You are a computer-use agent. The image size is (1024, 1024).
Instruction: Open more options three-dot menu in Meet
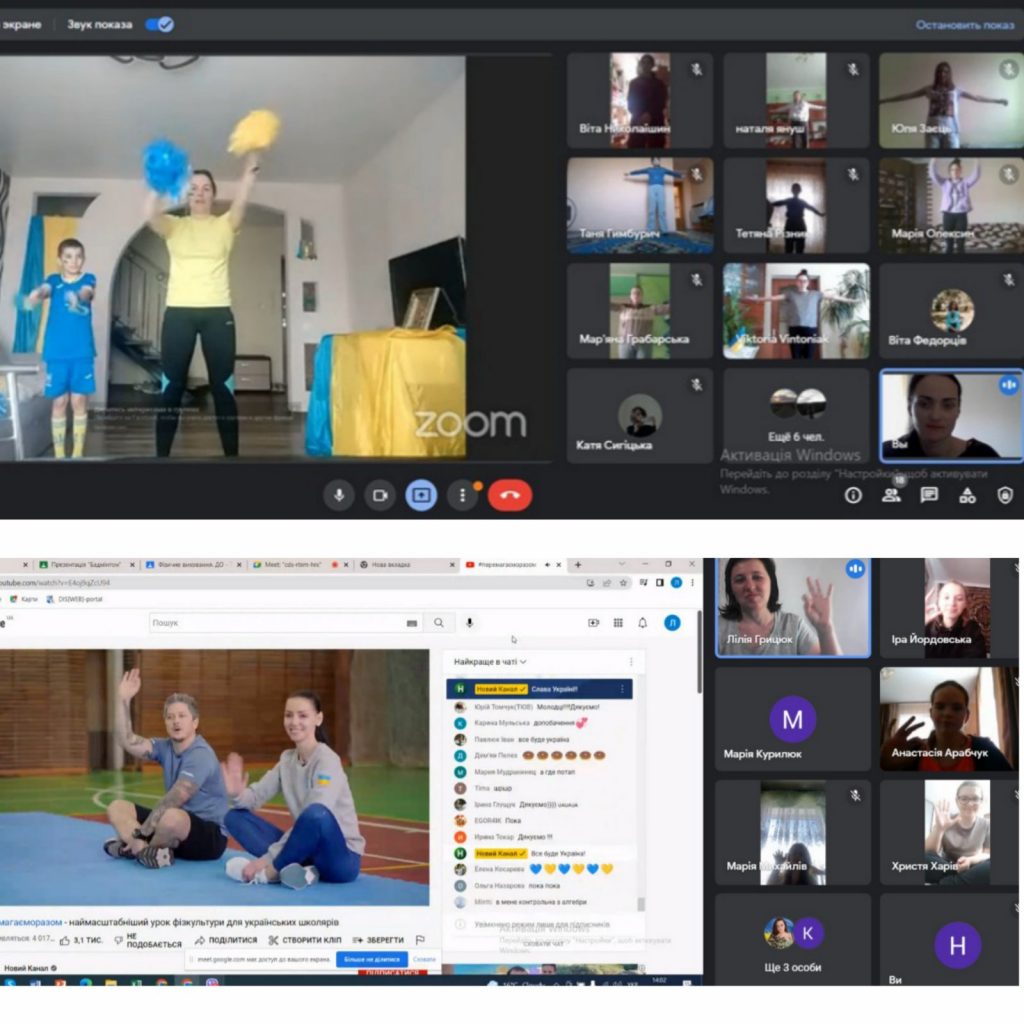[462, 495]
